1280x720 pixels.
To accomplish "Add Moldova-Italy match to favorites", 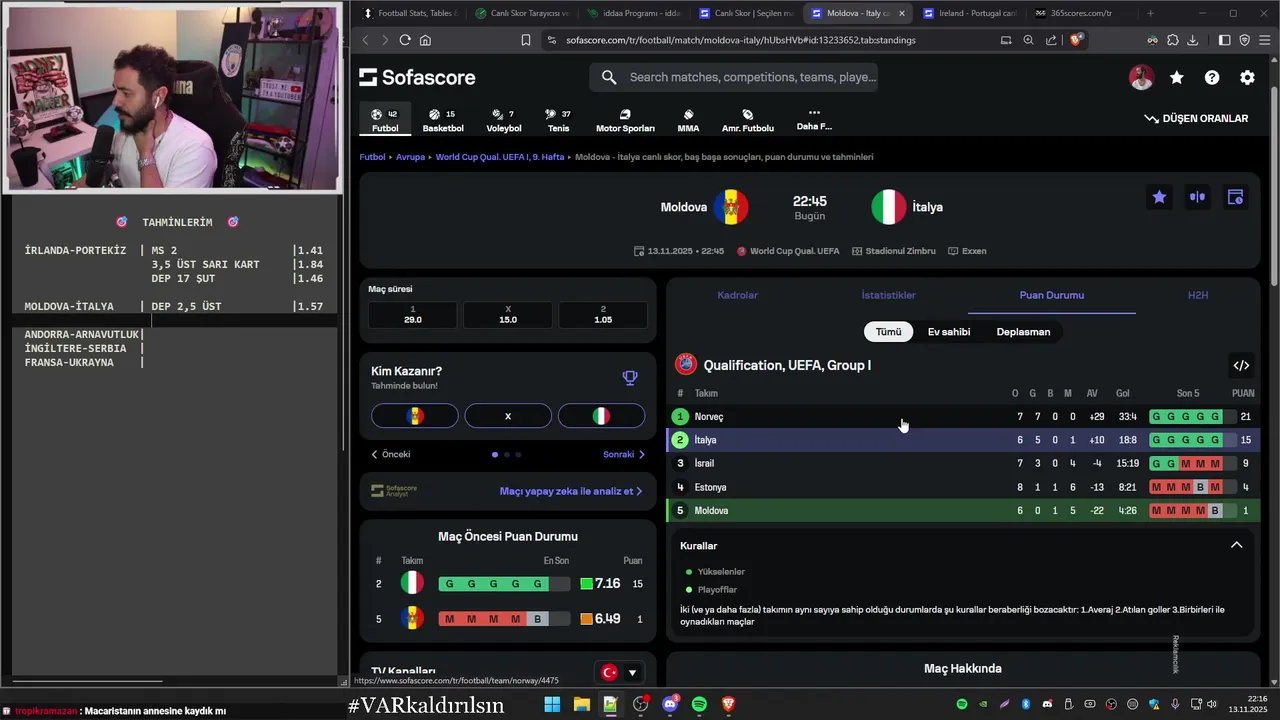I will (1159, 197).
